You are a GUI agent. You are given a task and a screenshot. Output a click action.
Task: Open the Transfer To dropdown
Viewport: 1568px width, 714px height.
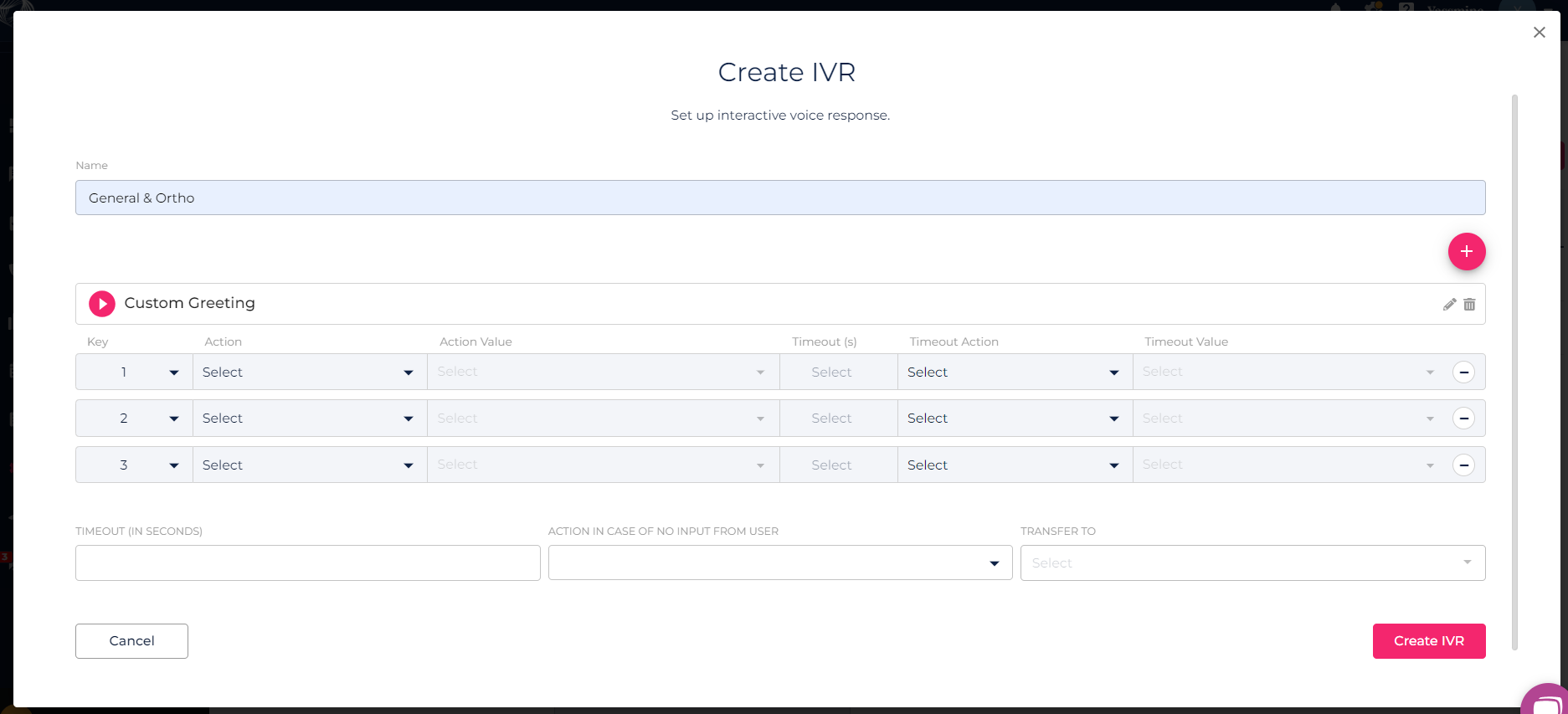1252,563
